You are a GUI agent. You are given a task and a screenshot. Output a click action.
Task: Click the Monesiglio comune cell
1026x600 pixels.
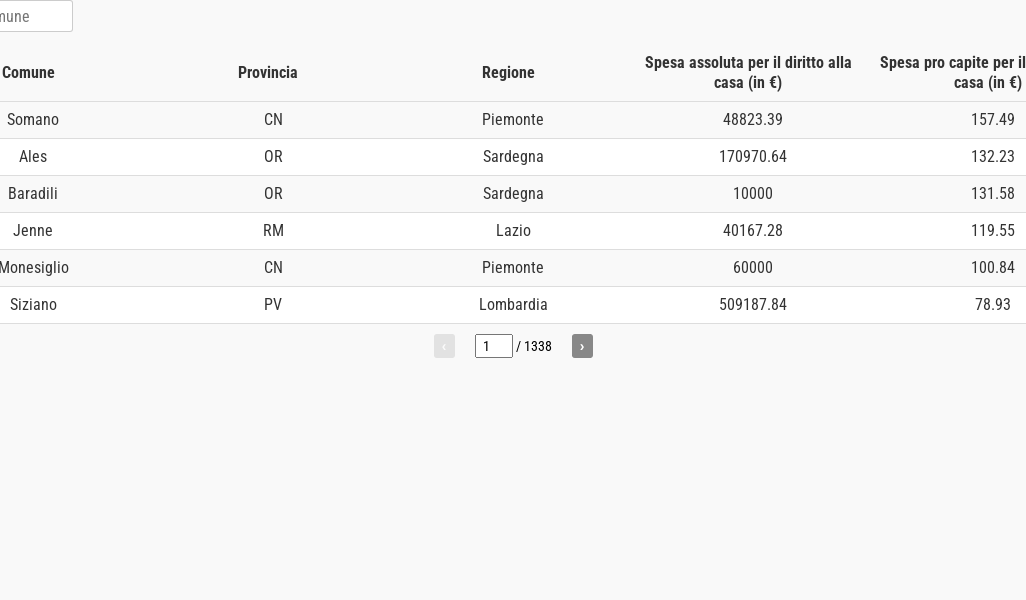[x=34, y=267]
